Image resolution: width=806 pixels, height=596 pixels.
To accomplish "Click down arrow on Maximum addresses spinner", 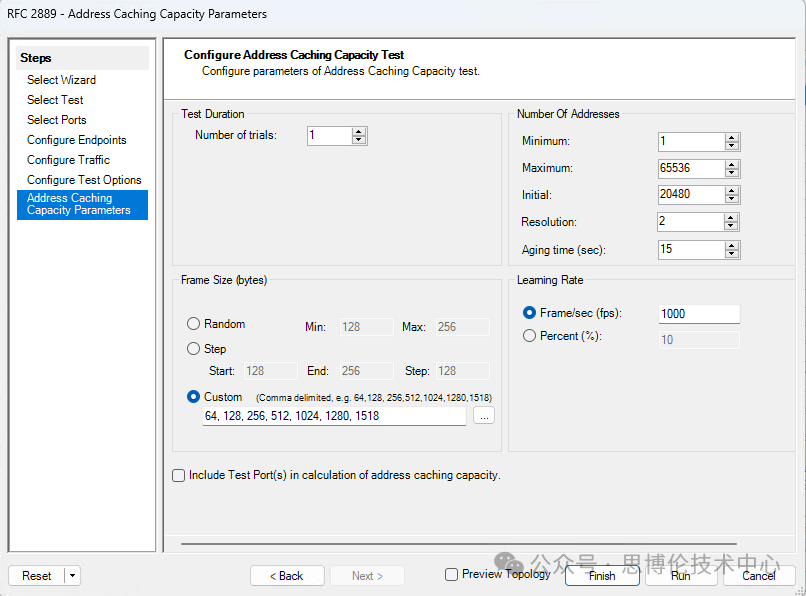I will [x=732, y=173].
